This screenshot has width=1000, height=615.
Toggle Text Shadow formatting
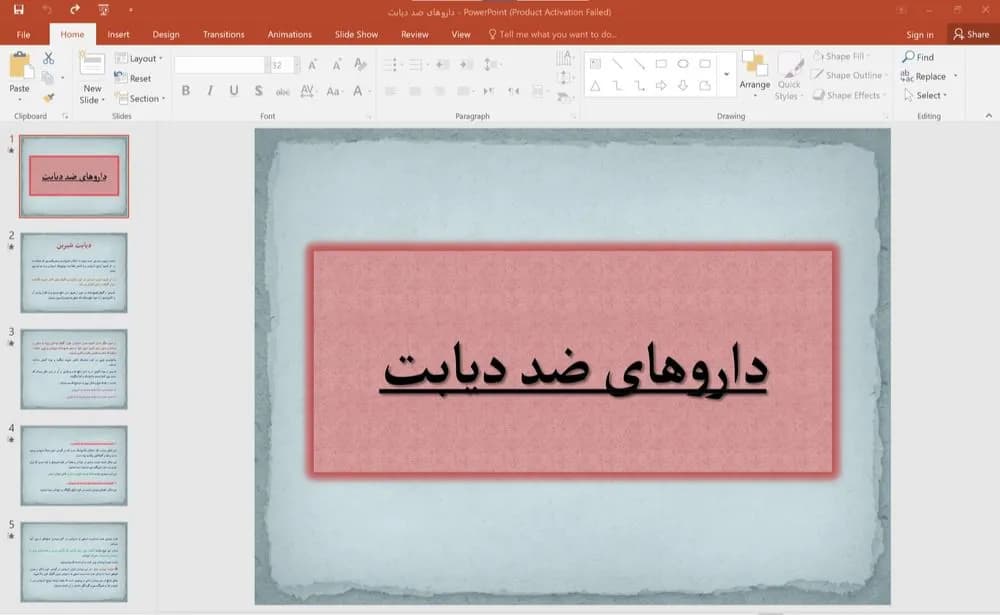258,91
